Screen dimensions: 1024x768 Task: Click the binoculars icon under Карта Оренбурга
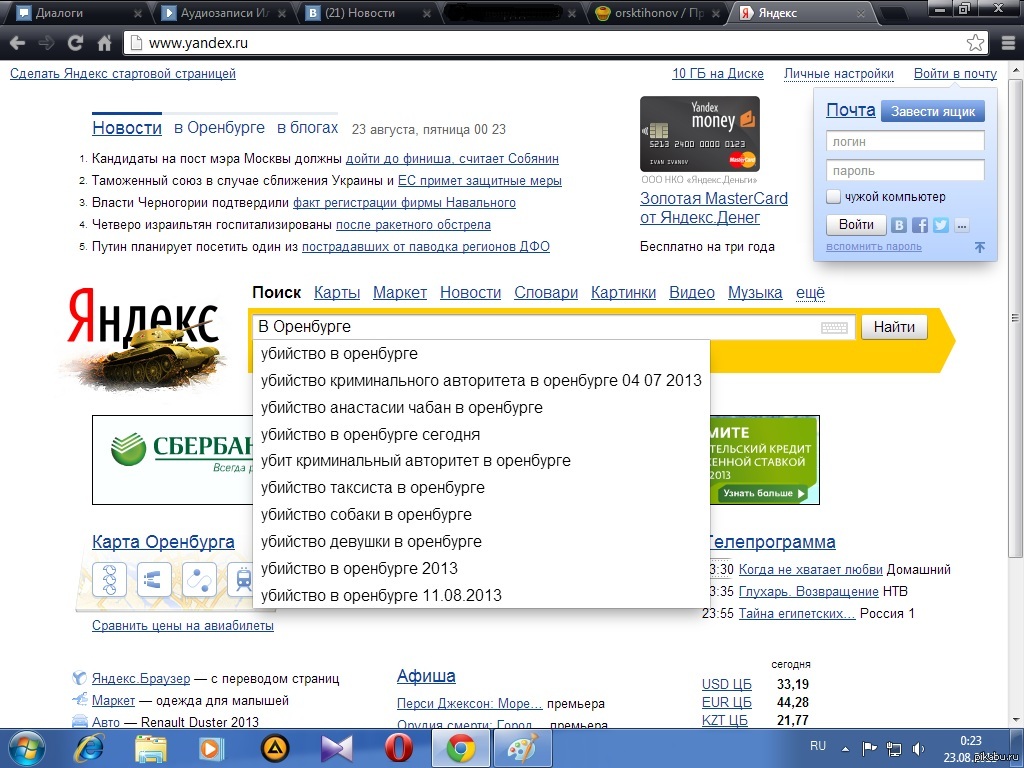tap(154, 580)
